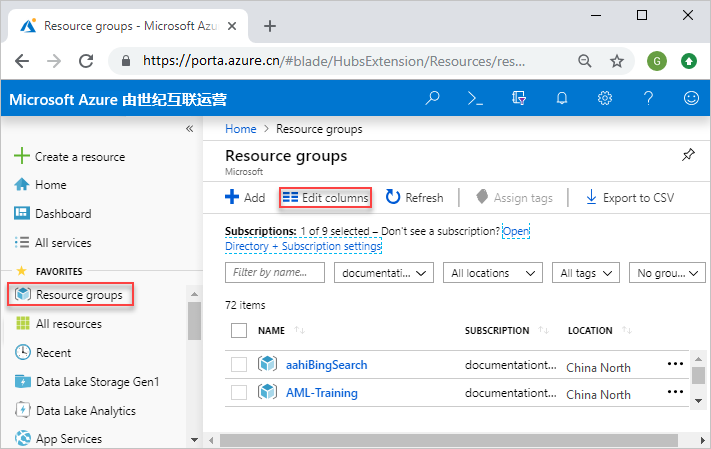This screenshot has width=711, height=449.
Task: Reload the page with browser refresh icon
Action: [x=86, y=61]
